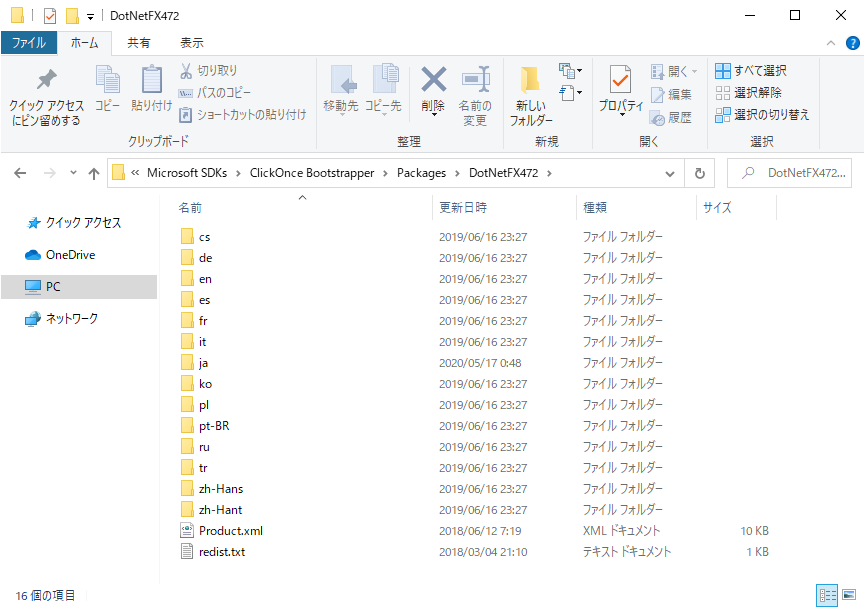Image resolution: width=865 pixels, height=608 pixels.
Task: Open the Help question mark icon
Action: tap(852, 43)
